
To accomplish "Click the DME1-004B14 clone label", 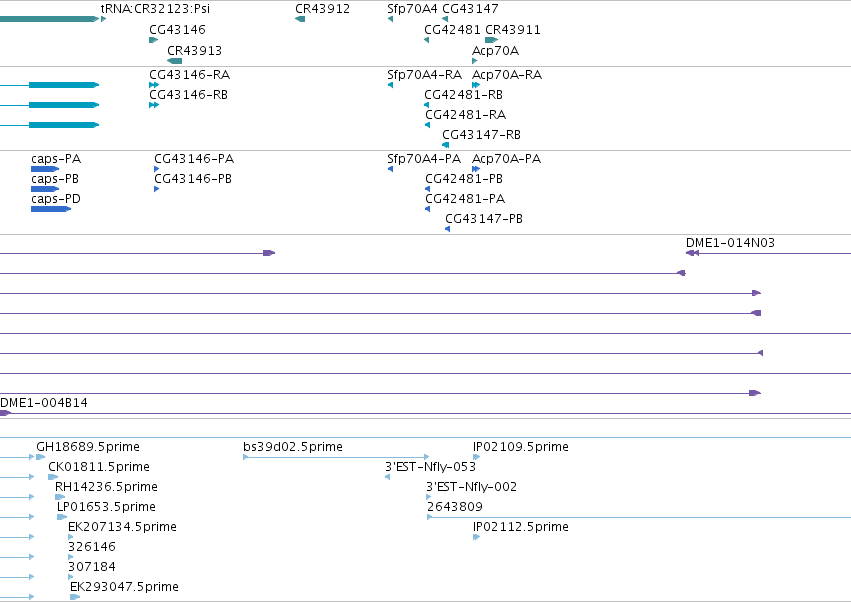I will tap(44, 403).
